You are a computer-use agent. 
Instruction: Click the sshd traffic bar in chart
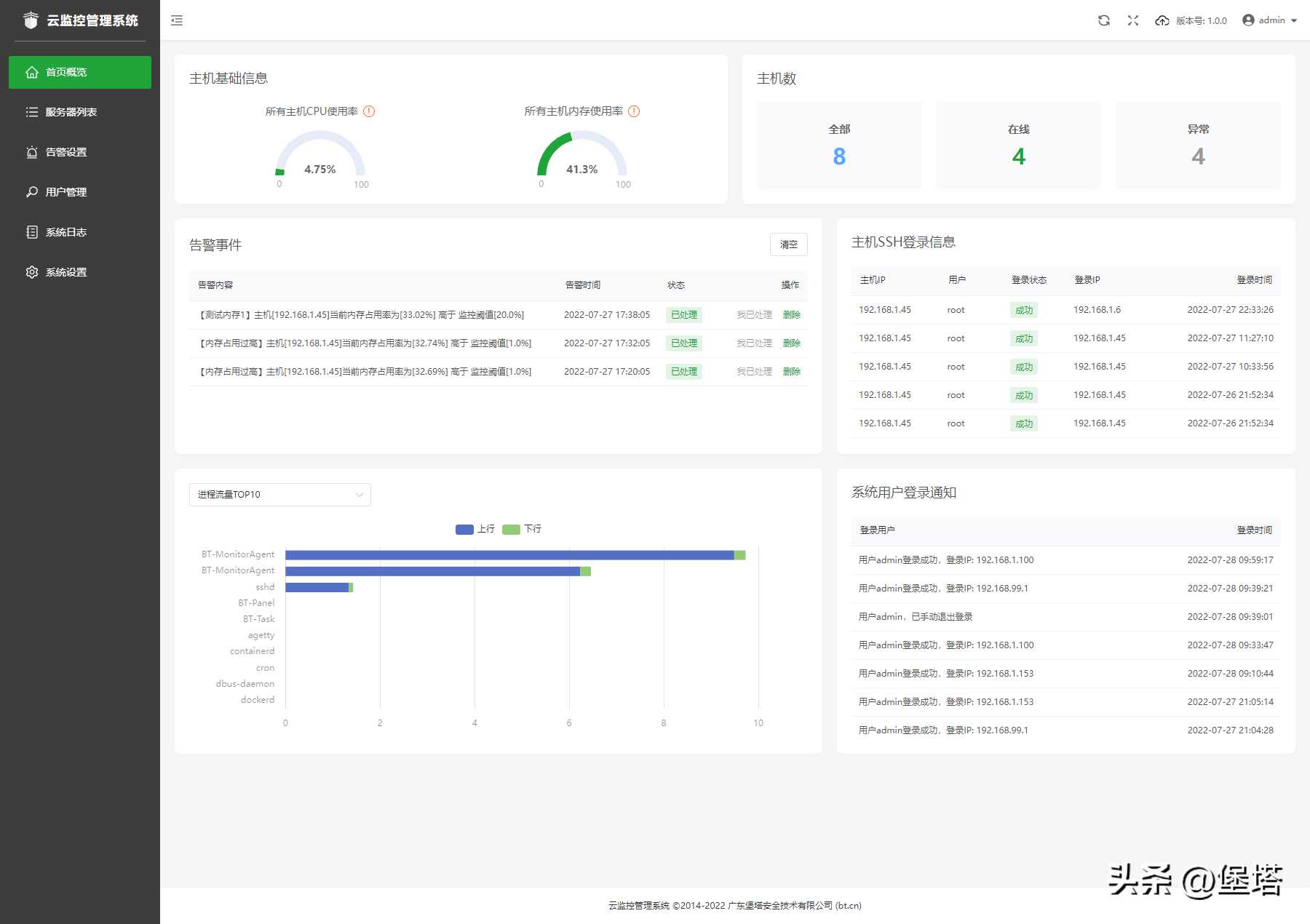pyautogui.click(x=319, y=587)
